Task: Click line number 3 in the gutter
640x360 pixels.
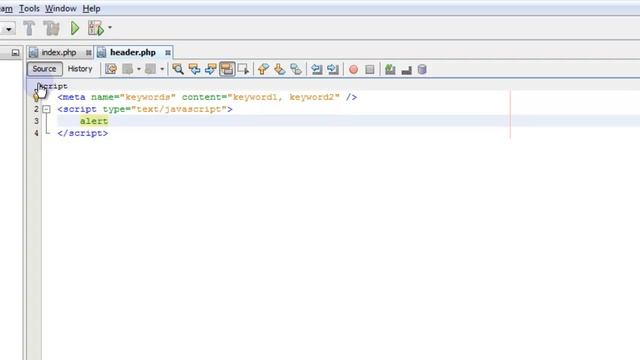Action: pos(36,121)
